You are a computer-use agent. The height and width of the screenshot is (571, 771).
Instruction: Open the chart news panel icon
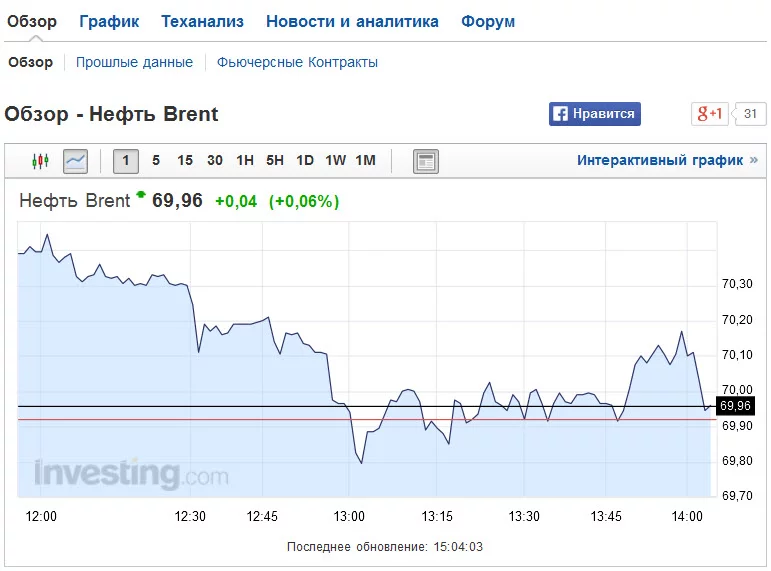click(x=426, y=161)
